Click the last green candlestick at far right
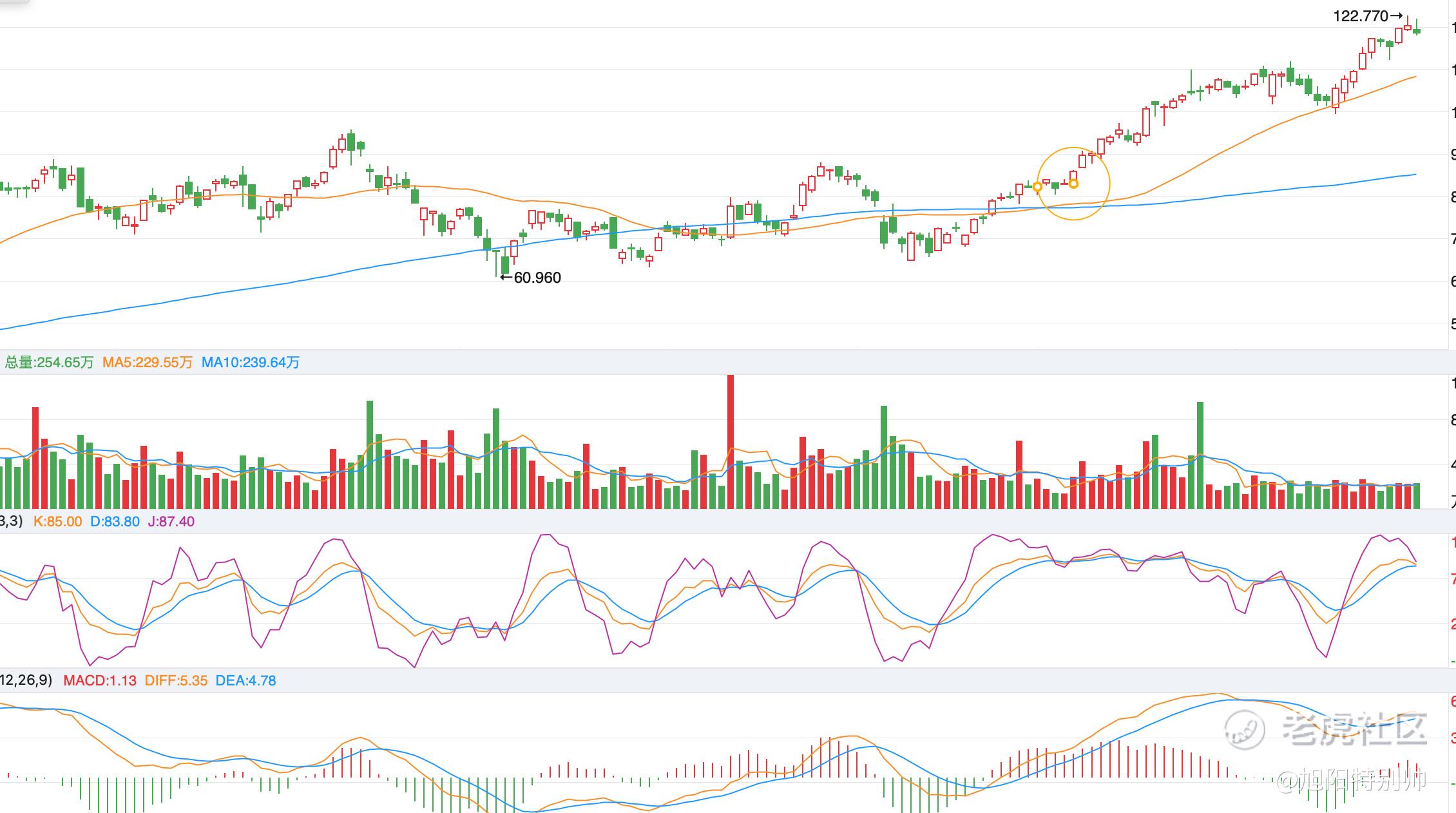The height and width of the screenshot is (813, 1456). tap(1417, 31)
